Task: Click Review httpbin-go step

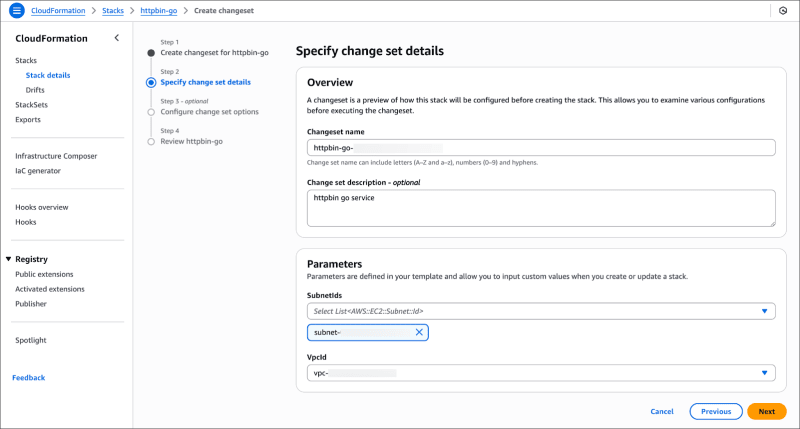Action: click(x=191, y=141)
